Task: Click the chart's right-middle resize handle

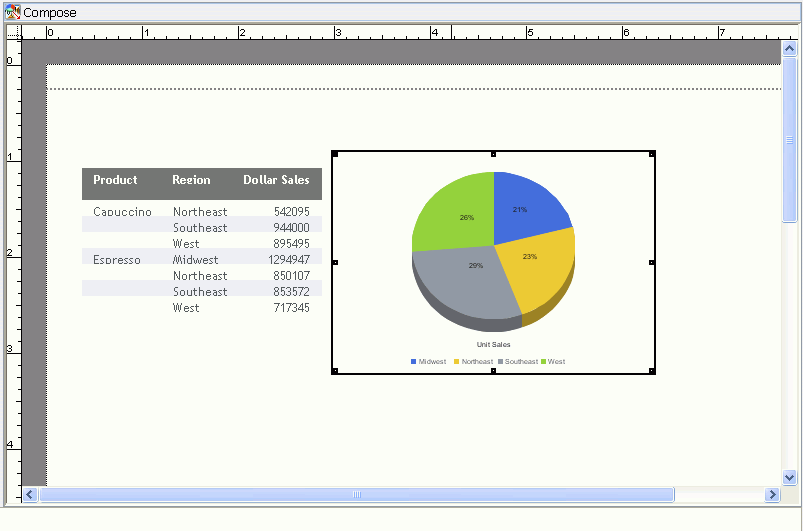Action: click(x=652, y=262)
